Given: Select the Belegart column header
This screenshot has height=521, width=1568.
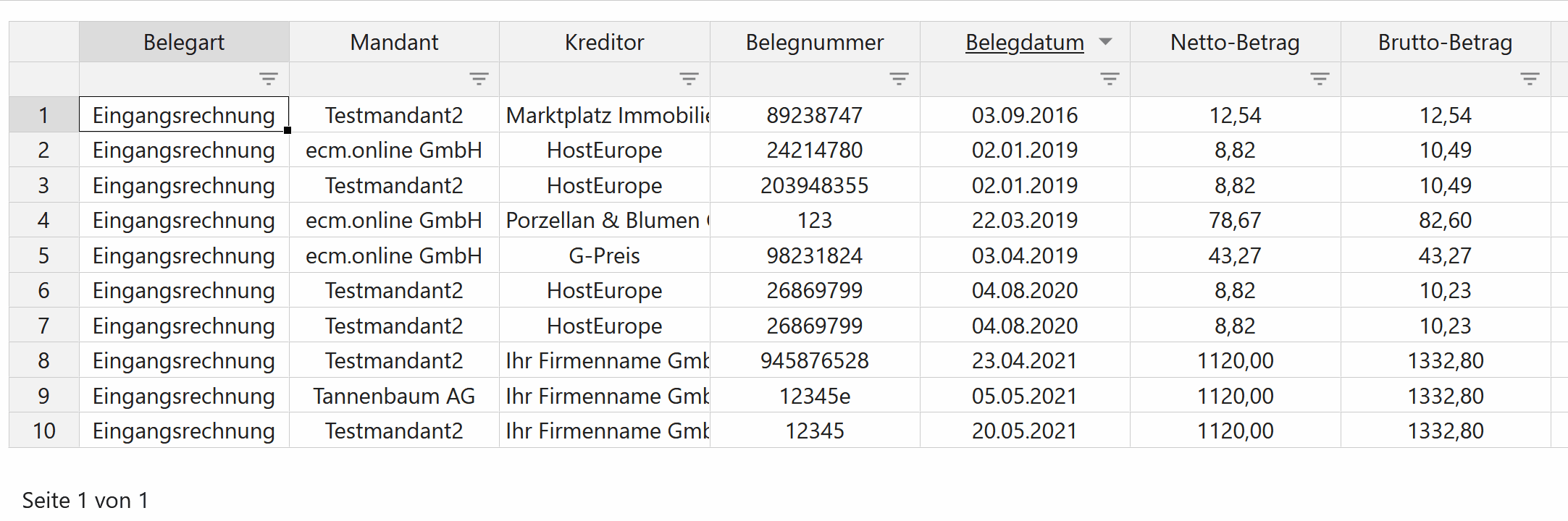Looking at the screenshot, I should click(x=184, y=42).
